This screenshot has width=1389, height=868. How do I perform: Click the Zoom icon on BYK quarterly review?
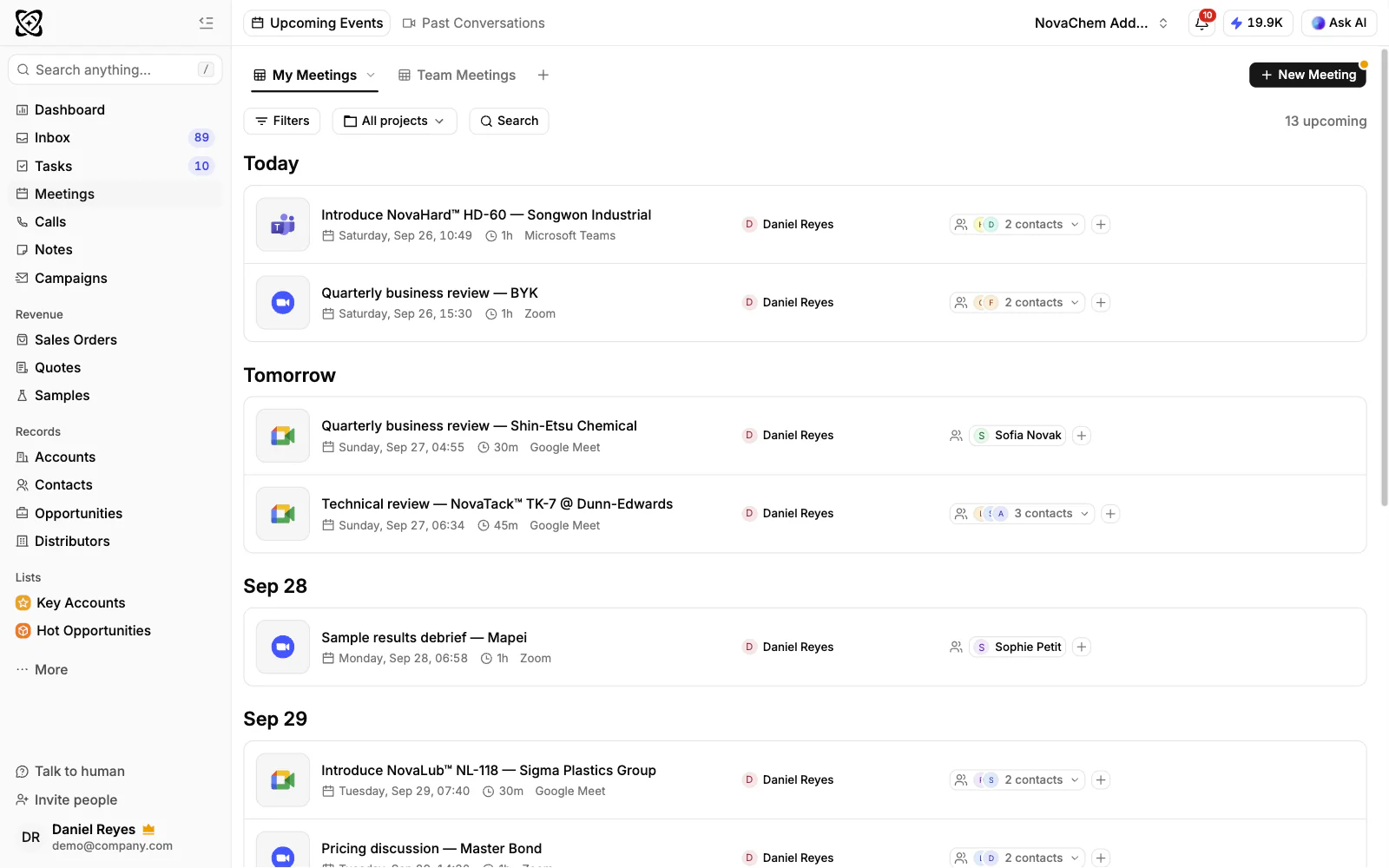(283, 303)
